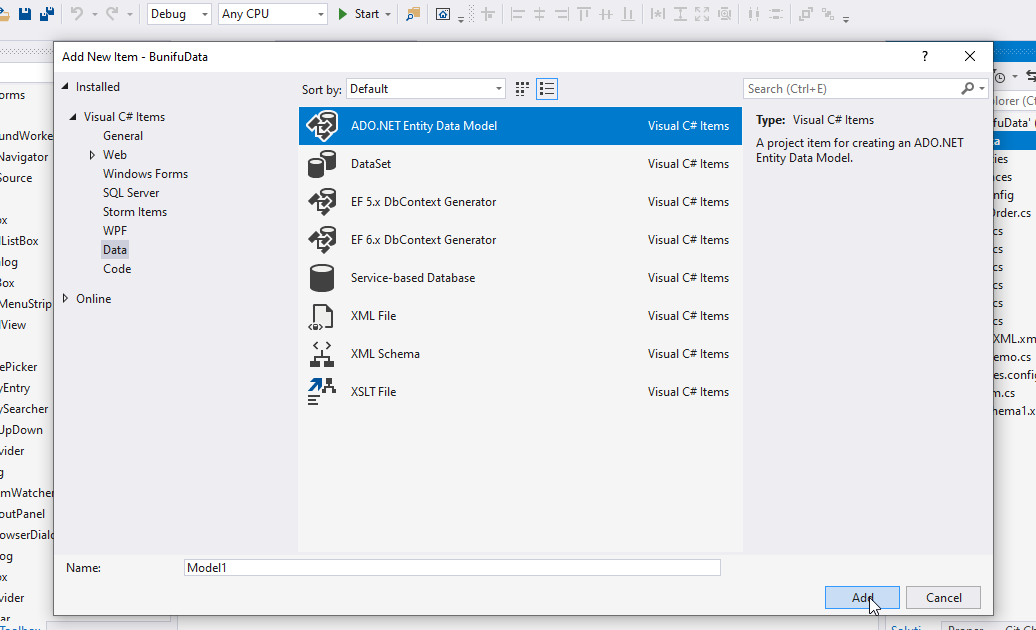Select the Windows Forms category
The image size is (1036, 630).
[145, 174]
